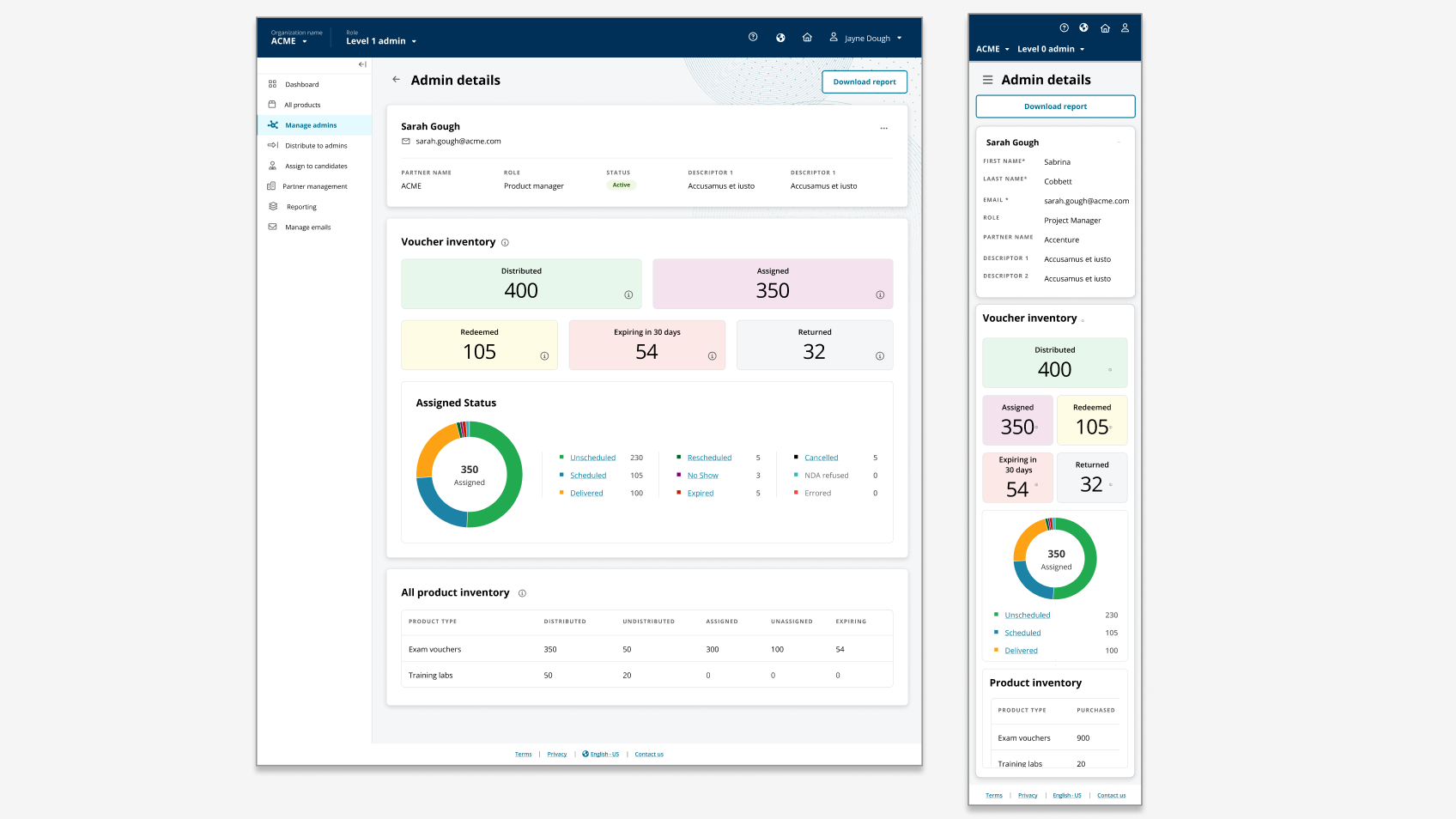Click info icon on Assigned 350 card
Screen dimensions: 1456x819
(x=880, y=294)
